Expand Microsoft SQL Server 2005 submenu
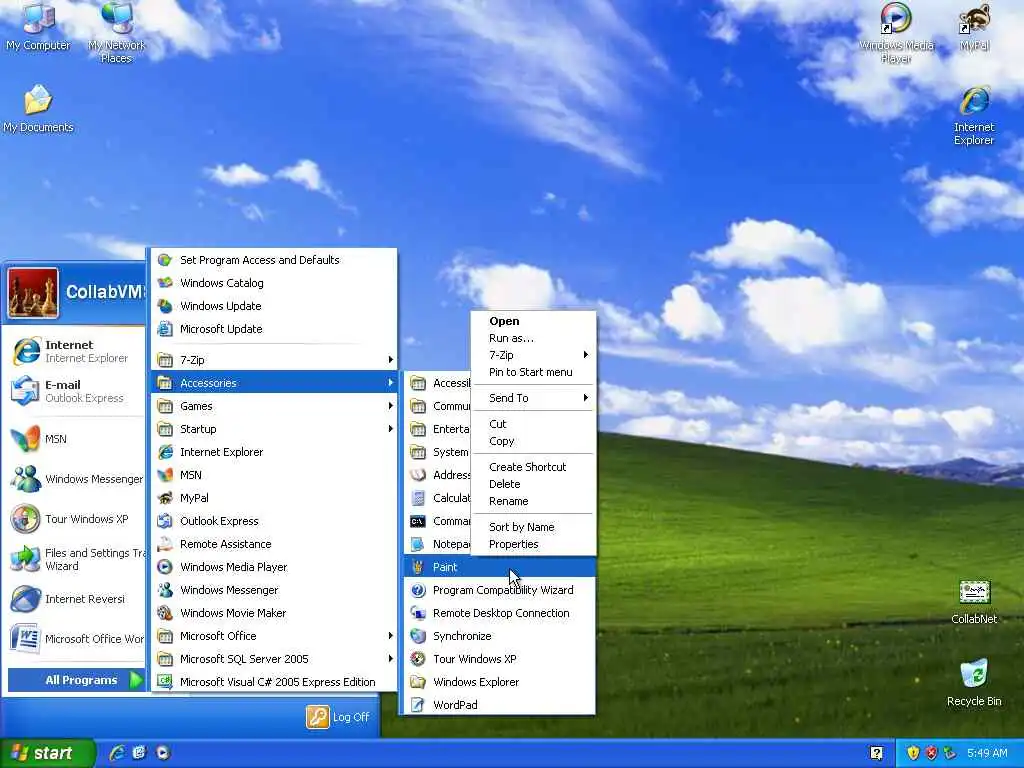Screen dimensions: 1024x768 coord(274,659)
